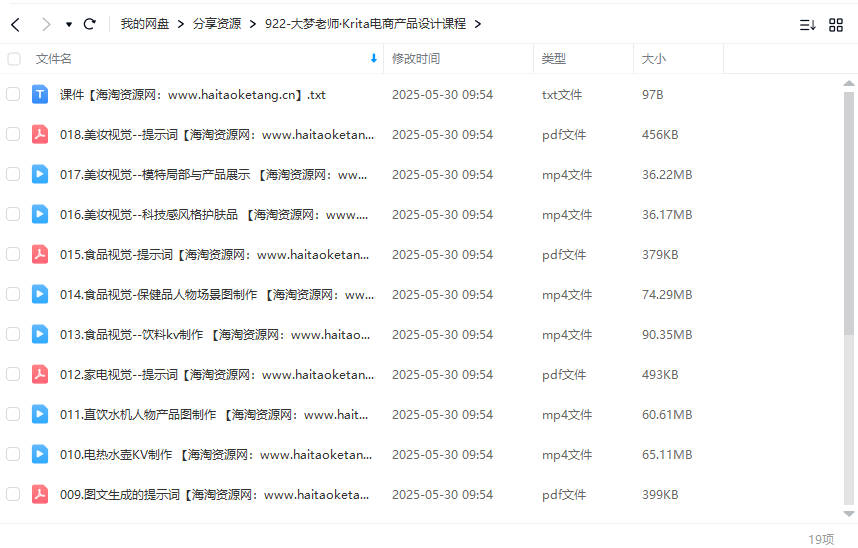Viewport: 858px width, 548px height.
Task: Click the 90.35MB size cell
Action: [667, 334]
